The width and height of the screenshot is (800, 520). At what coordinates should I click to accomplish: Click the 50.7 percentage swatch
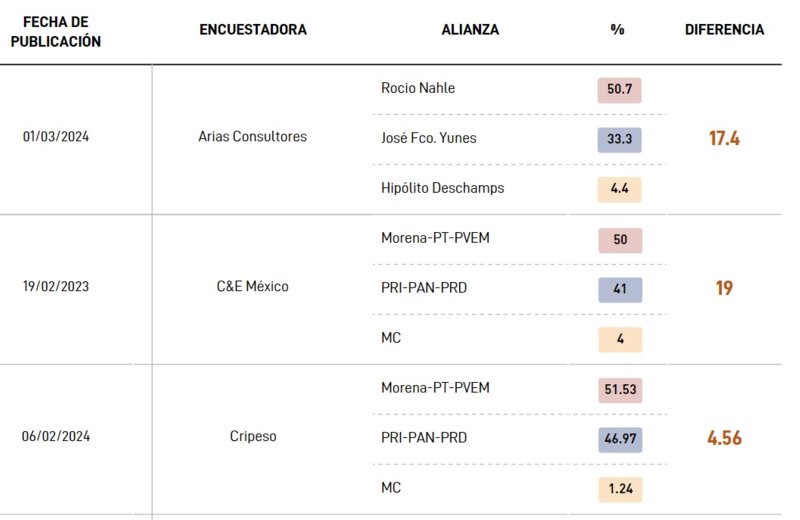619,90
